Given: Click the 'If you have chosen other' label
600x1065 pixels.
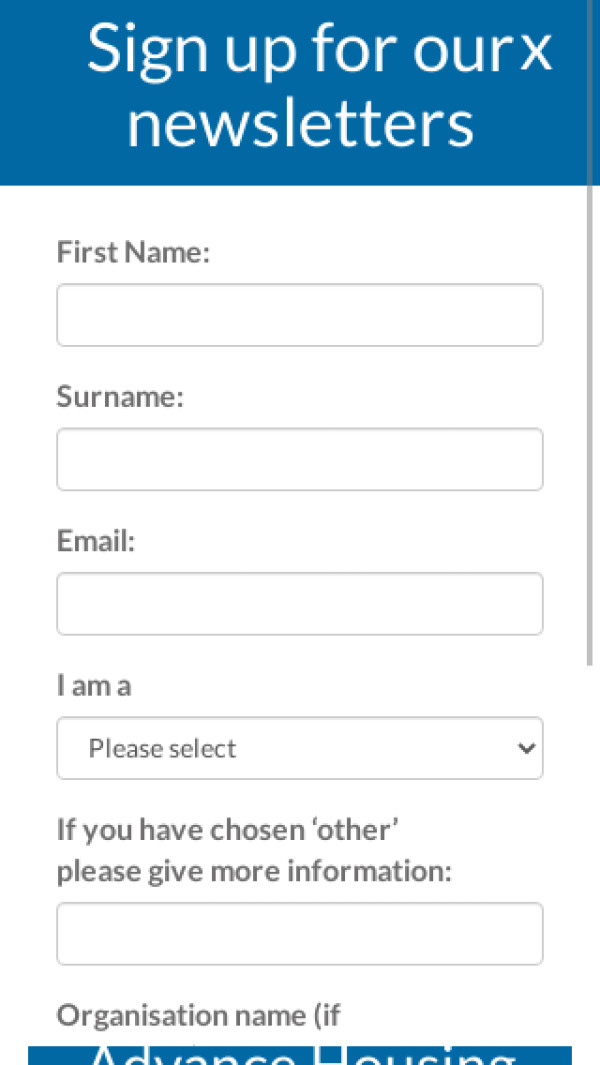Looking at the screenshot, I should [228, 830].
